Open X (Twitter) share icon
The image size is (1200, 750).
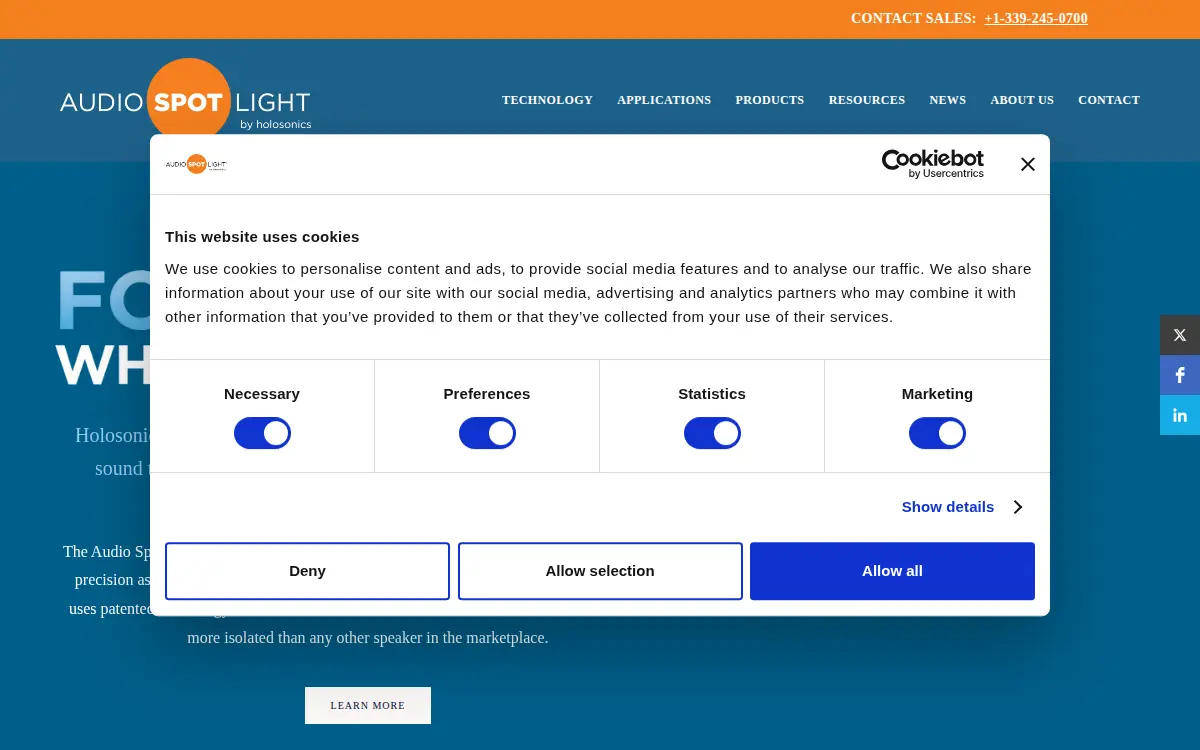1180,335
